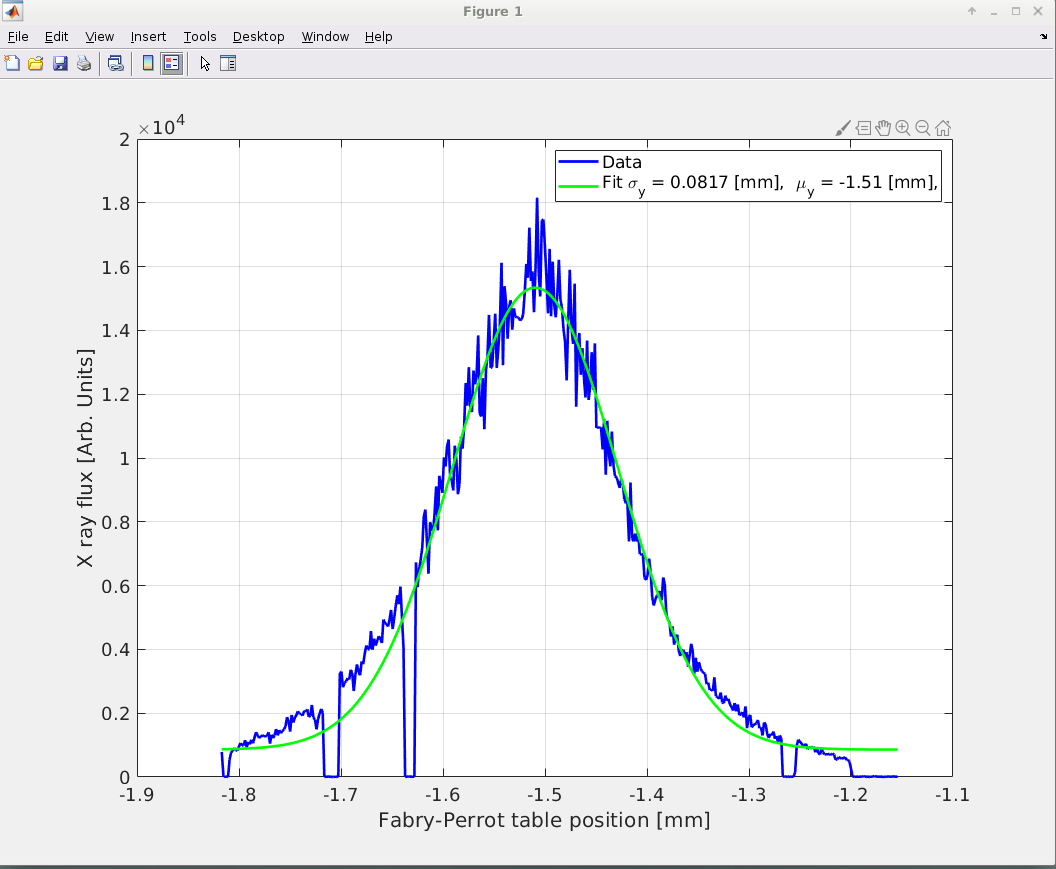Screen dimensions: 1056x869
Task: Toggle the Insert Colorbar button
Action: coord(148,64)
